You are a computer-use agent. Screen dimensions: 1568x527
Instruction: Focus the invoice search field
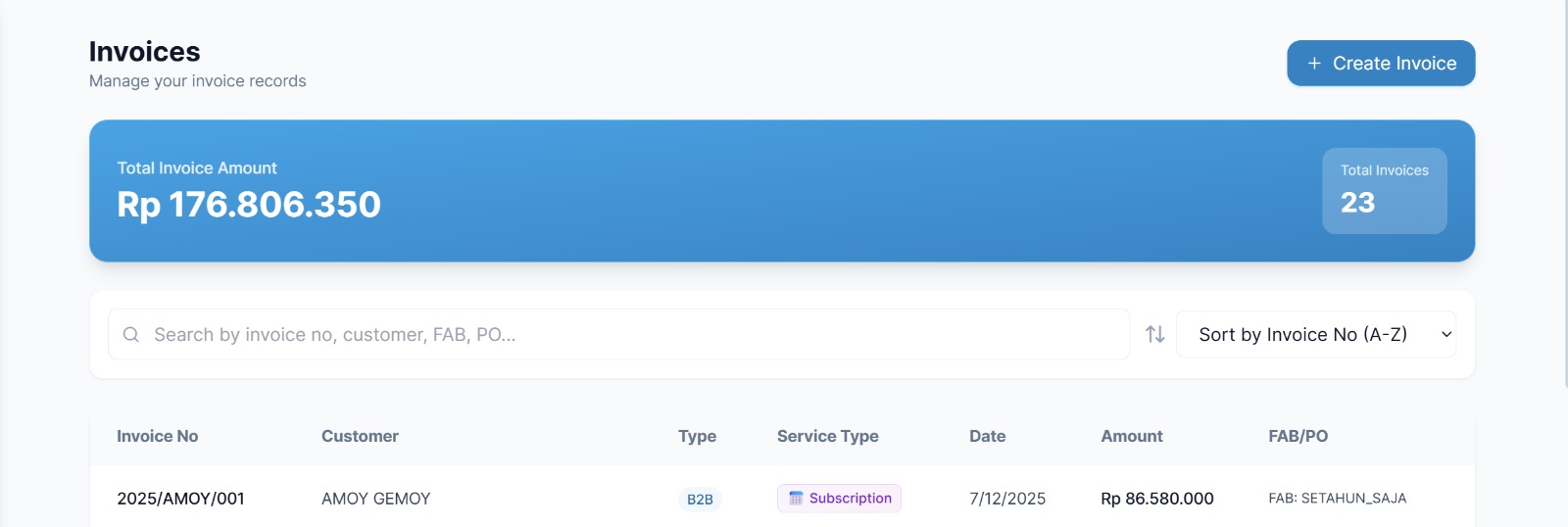point(618,334)
